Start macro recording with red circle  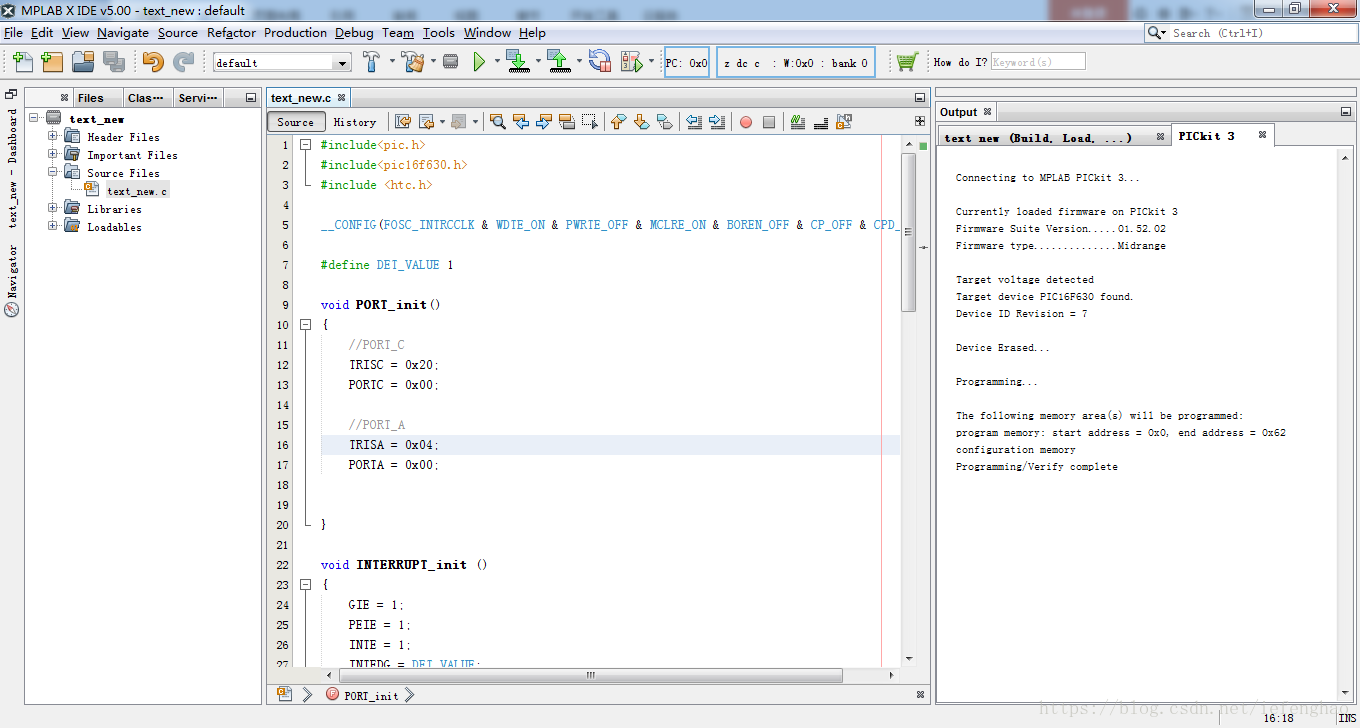(x=746, y=122)
